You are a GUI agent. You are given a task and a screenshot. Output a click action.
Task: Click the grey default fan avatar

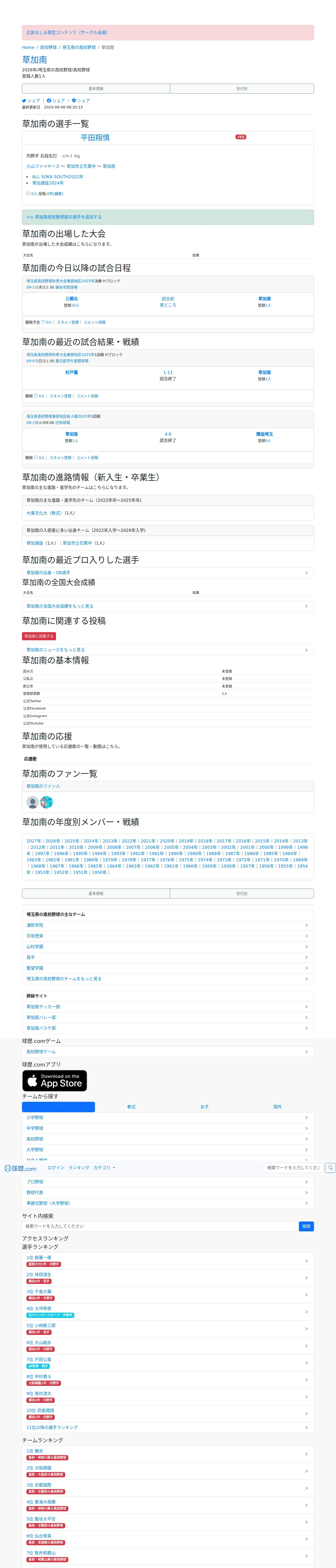(x=33, y=802)
